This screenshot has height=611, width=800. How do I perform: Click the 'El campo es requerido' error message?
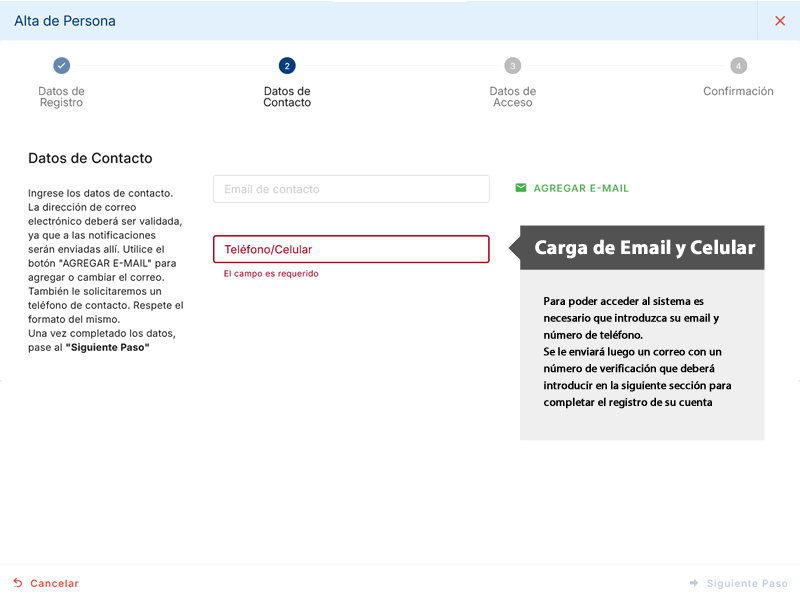click(x=271, y=273)
